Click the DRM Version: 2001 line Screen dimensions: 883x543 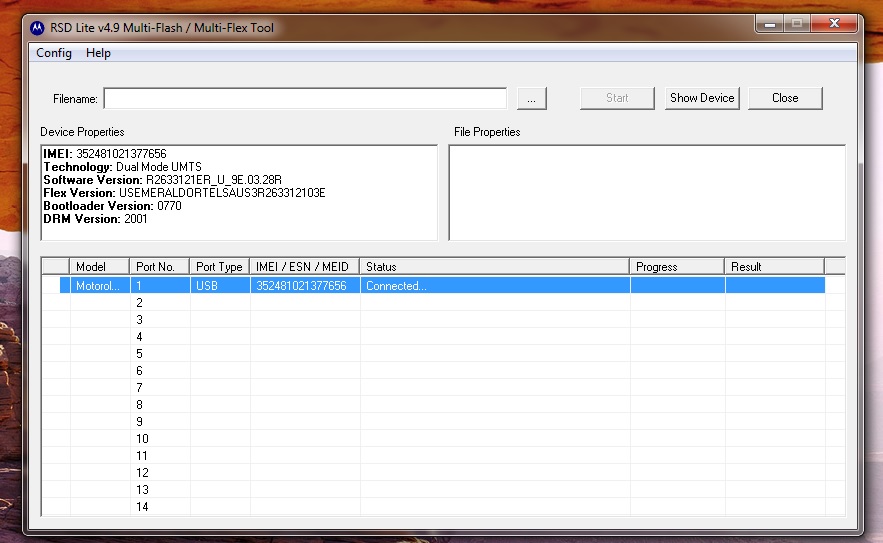(96, 219)
